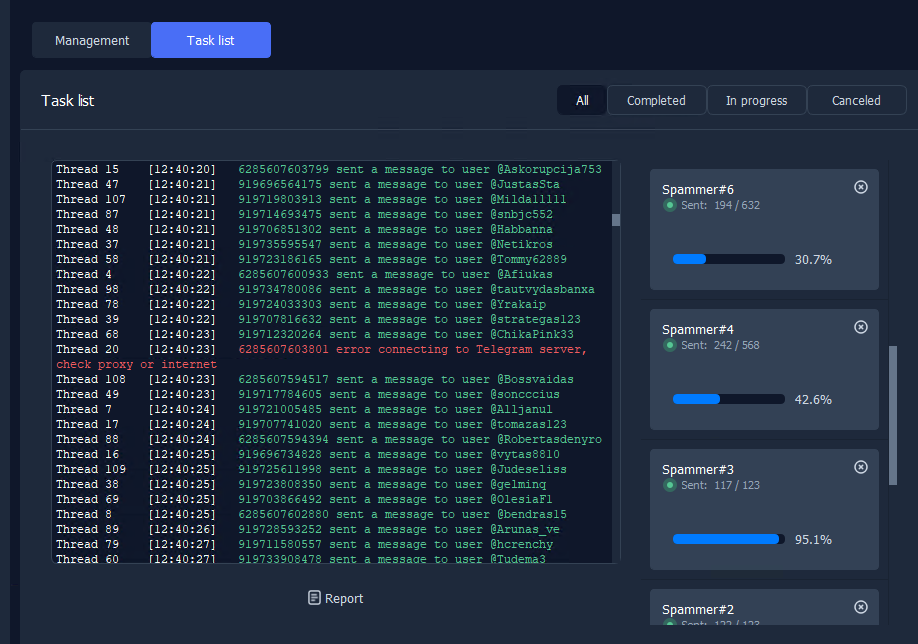The width and height of the screenshot is (918, 644).
Task: Select the Thread 88 log line to @Robertasdenyro
Action: point(329,439)
